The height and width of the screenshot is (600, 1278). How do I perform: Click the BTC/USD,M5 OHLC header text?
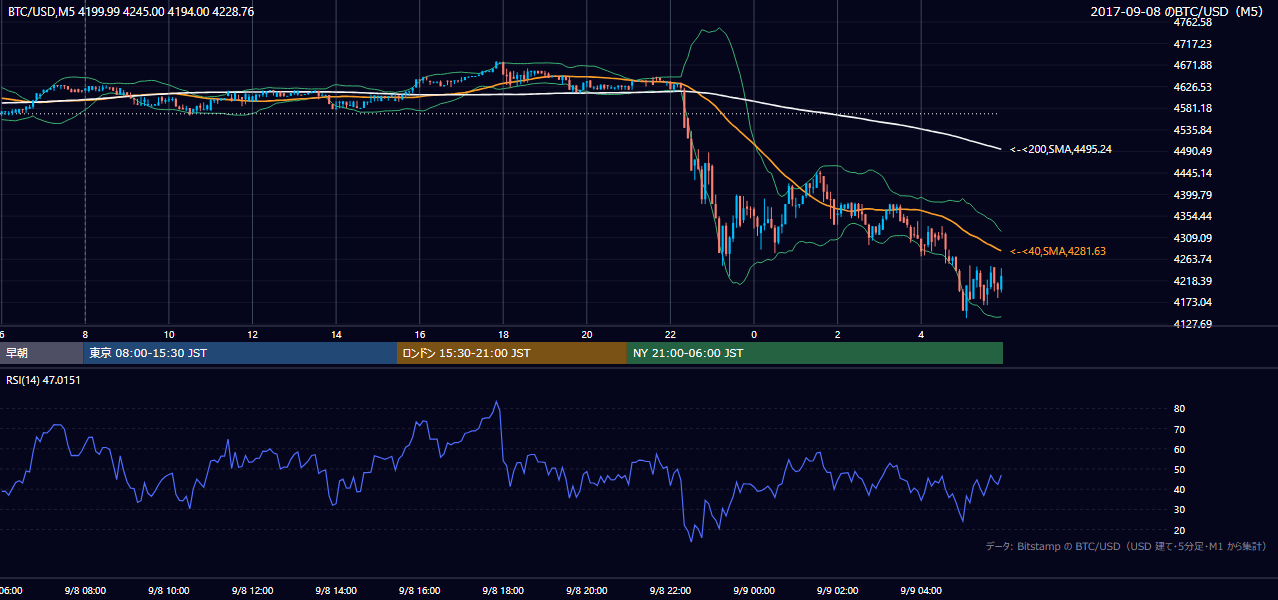[x=131, y=12]
